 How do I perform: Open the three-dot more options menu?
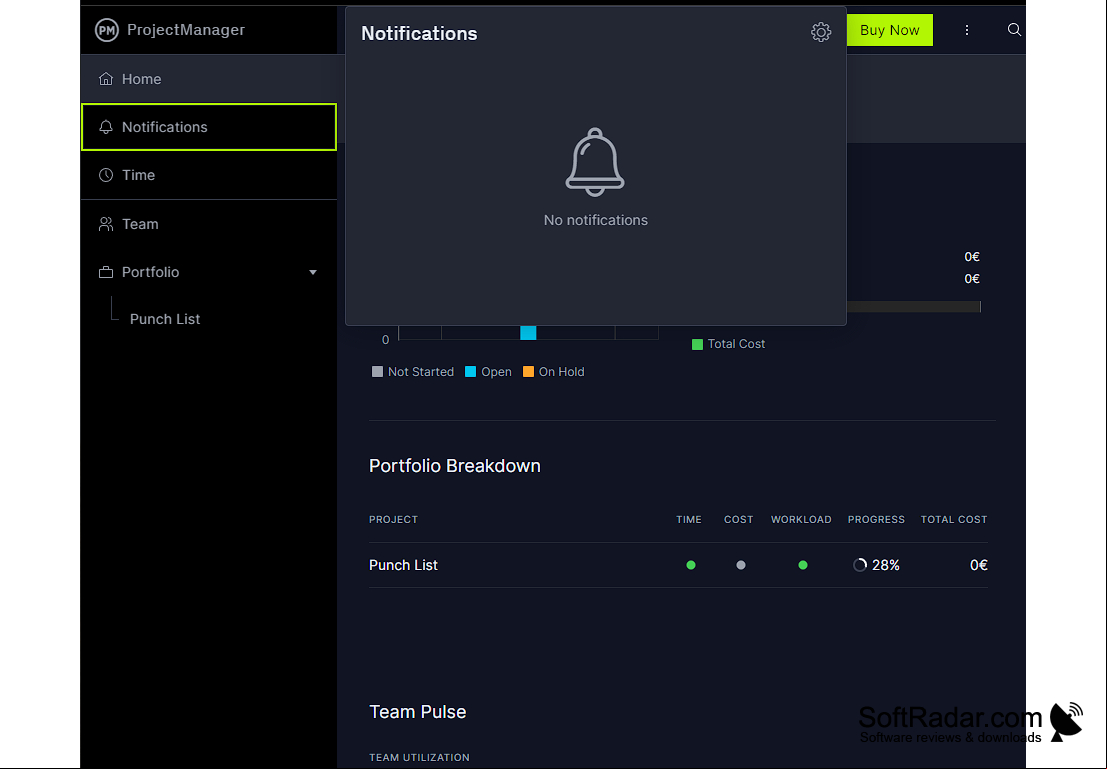pos(967,30)
